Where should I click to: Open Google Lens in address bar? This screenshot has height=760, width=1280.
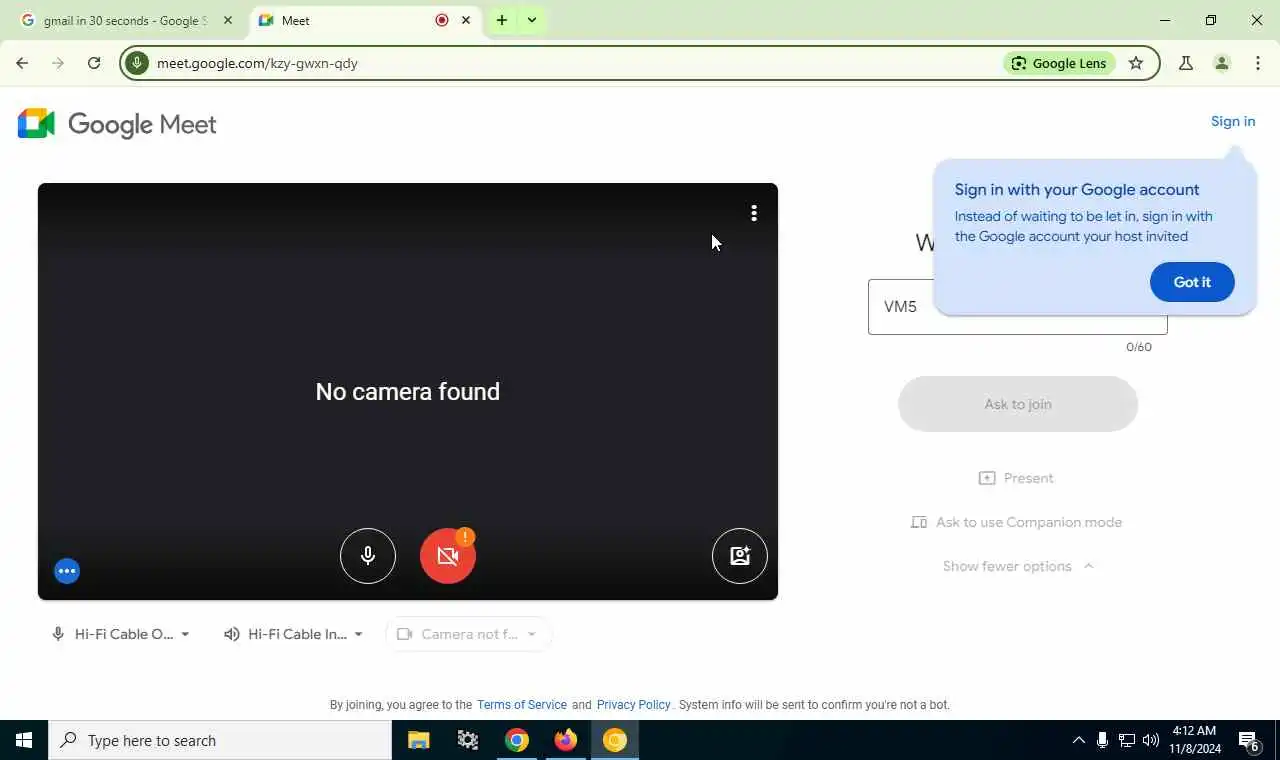click(1059, 63)
